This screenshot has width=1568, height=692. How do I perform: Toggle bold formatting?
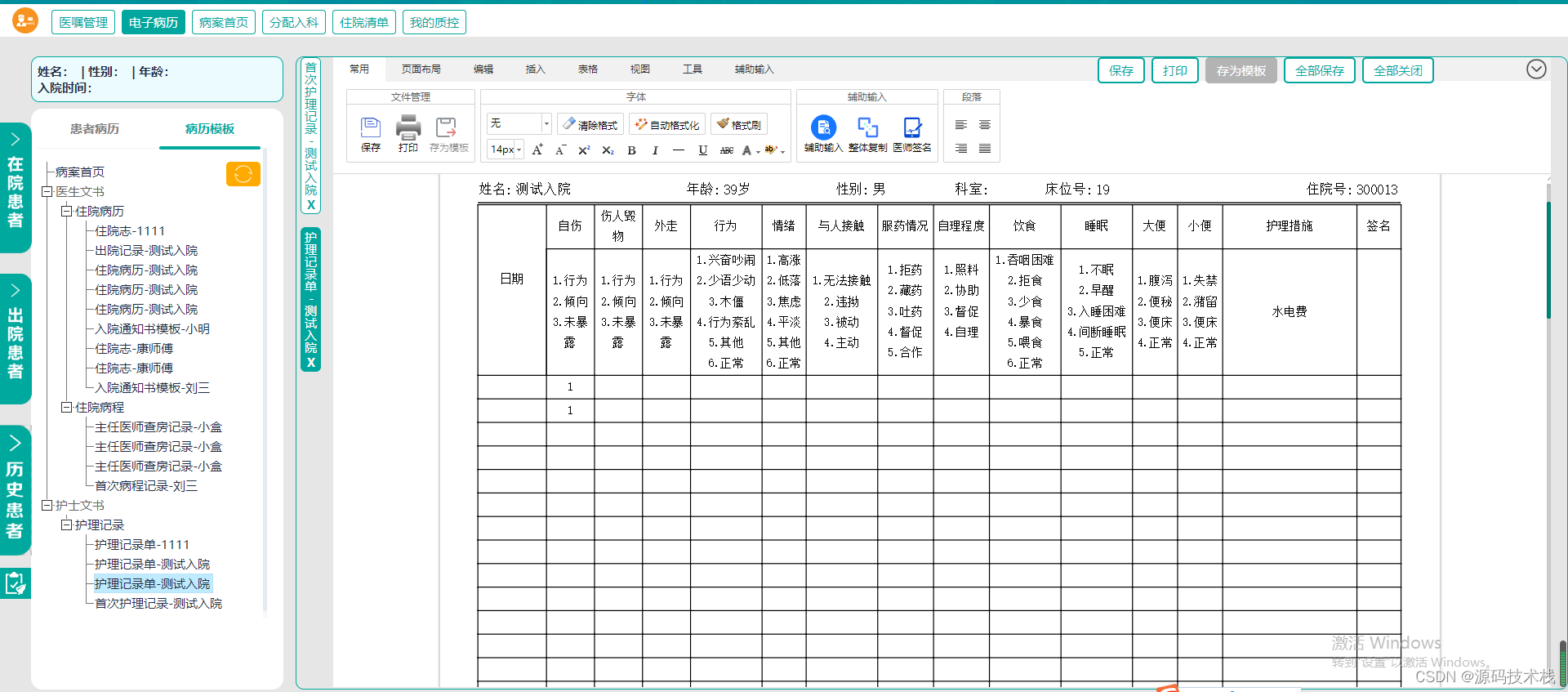(x=631, y=150)
